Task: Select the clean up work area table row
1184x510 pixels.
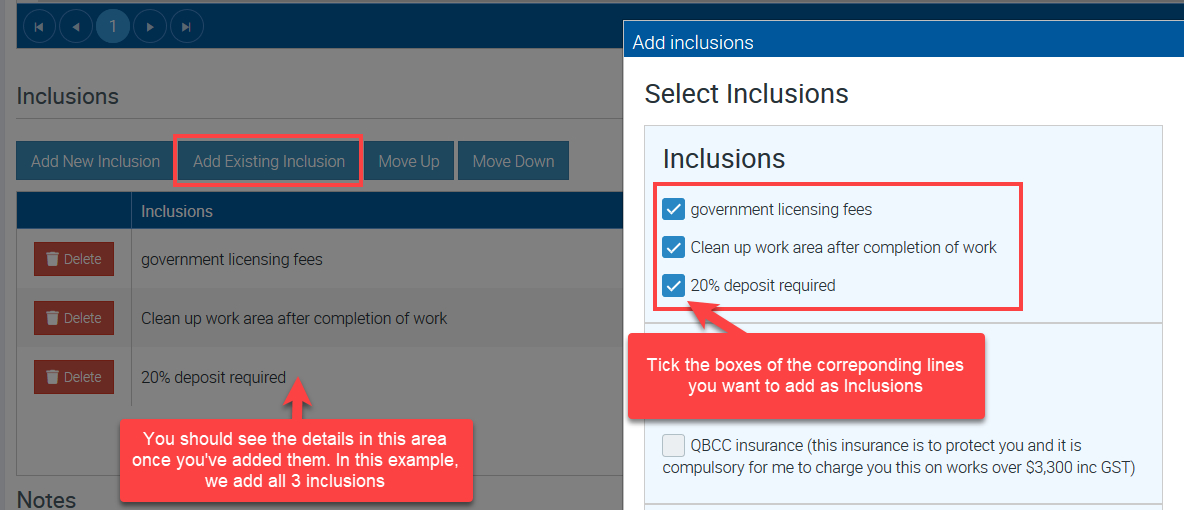Action: pyautogui.click(x=294, y=318)
